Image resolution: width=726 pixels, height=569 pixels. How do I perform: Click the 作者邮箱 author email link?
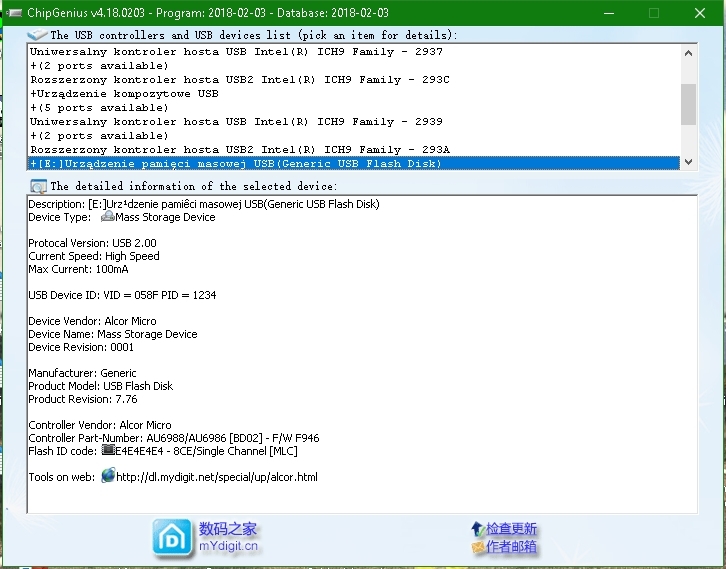511,547
